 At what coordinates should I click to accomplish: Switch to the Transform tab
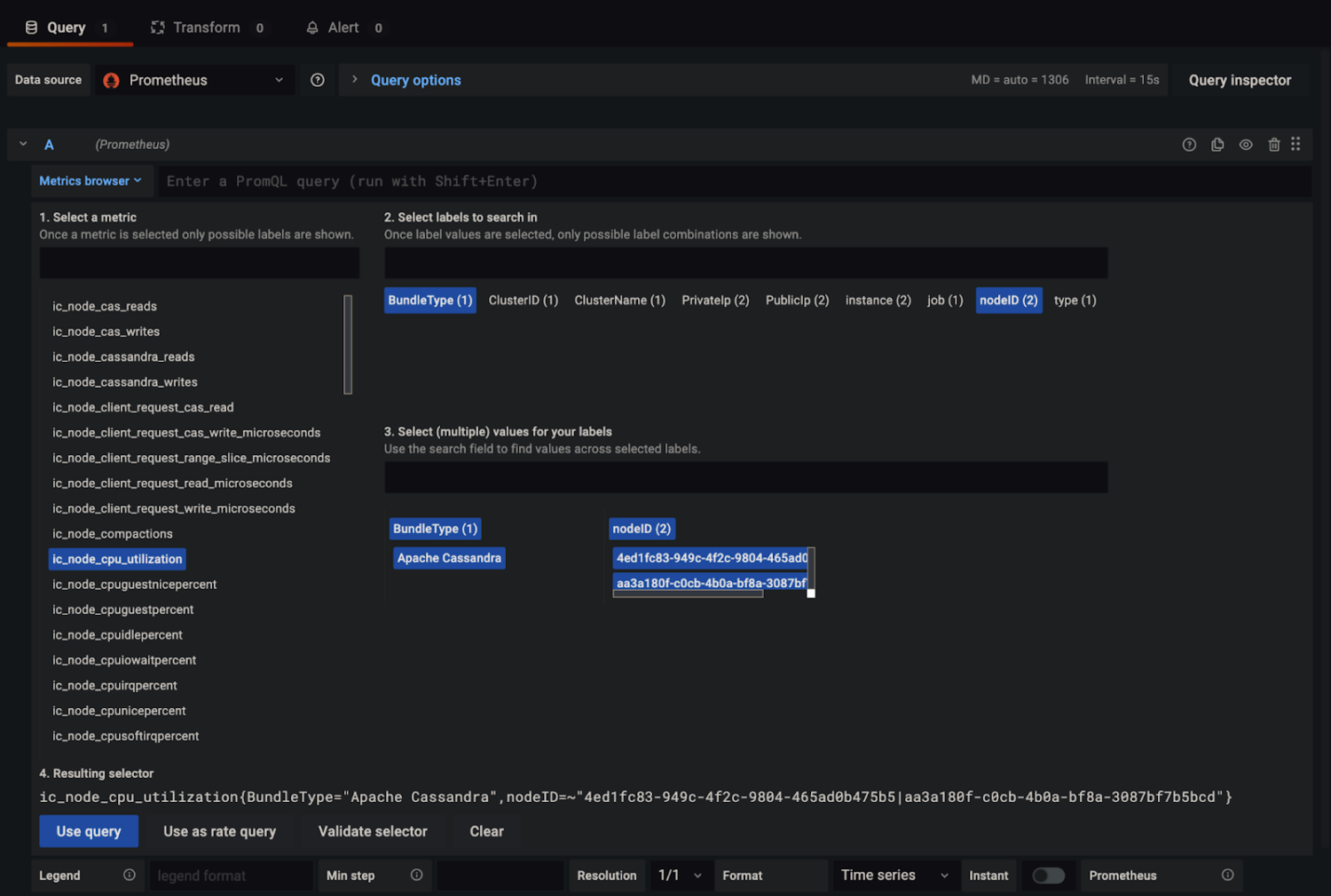[207, 27]
